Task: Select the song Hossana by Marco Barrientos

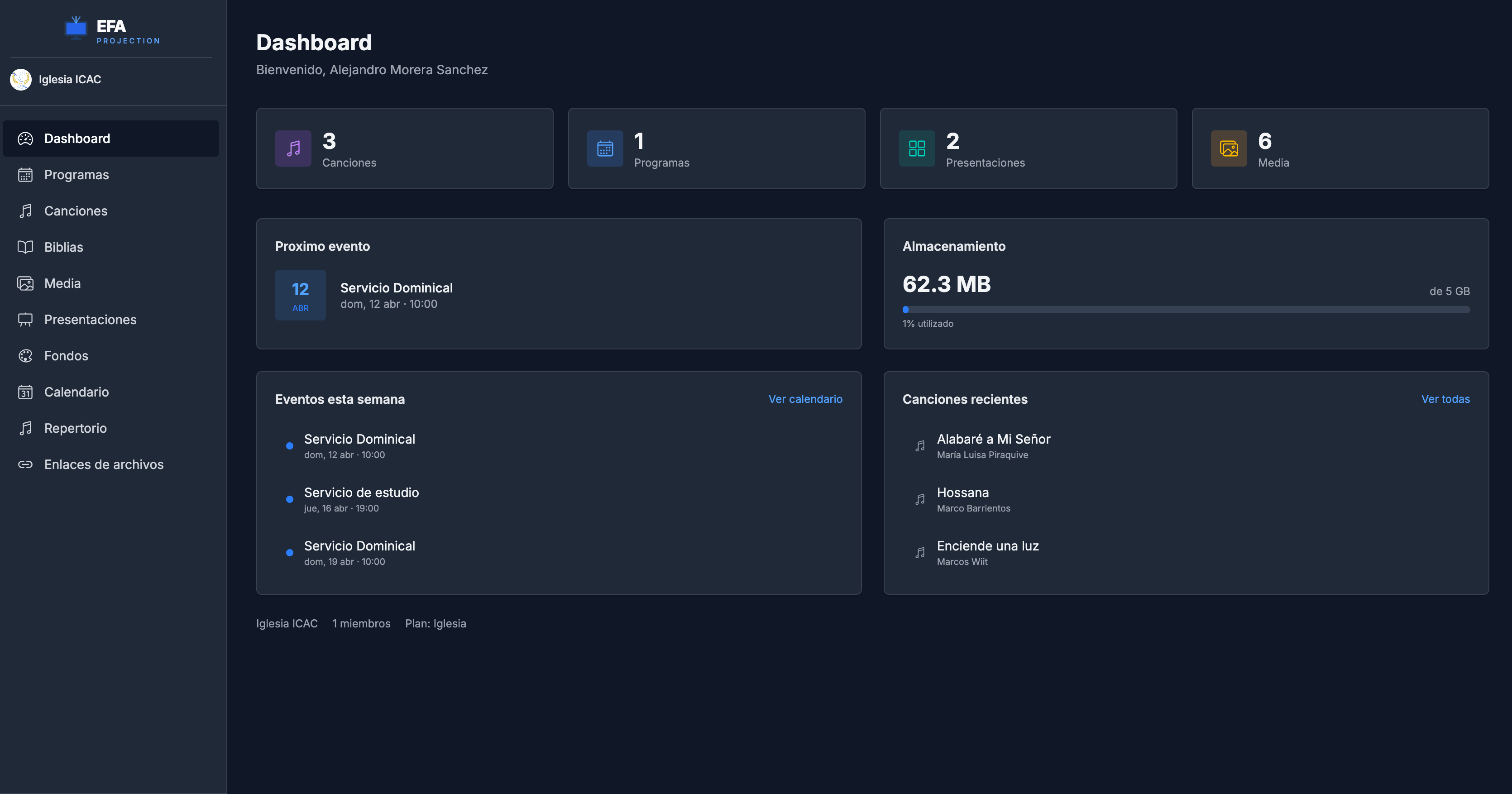Action: click(962, 493)
